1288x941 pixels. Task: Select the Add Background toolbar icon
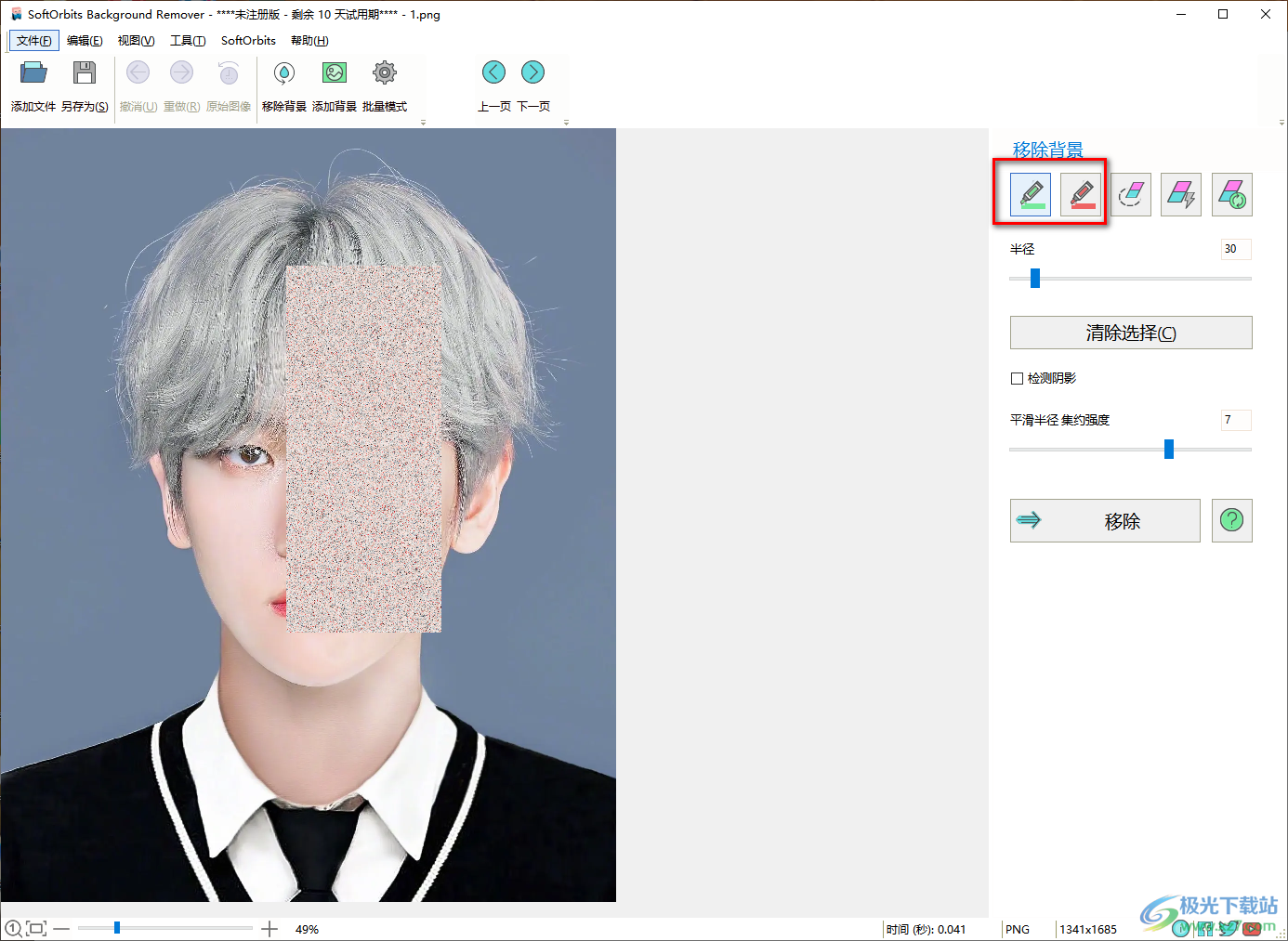point(335,72)
